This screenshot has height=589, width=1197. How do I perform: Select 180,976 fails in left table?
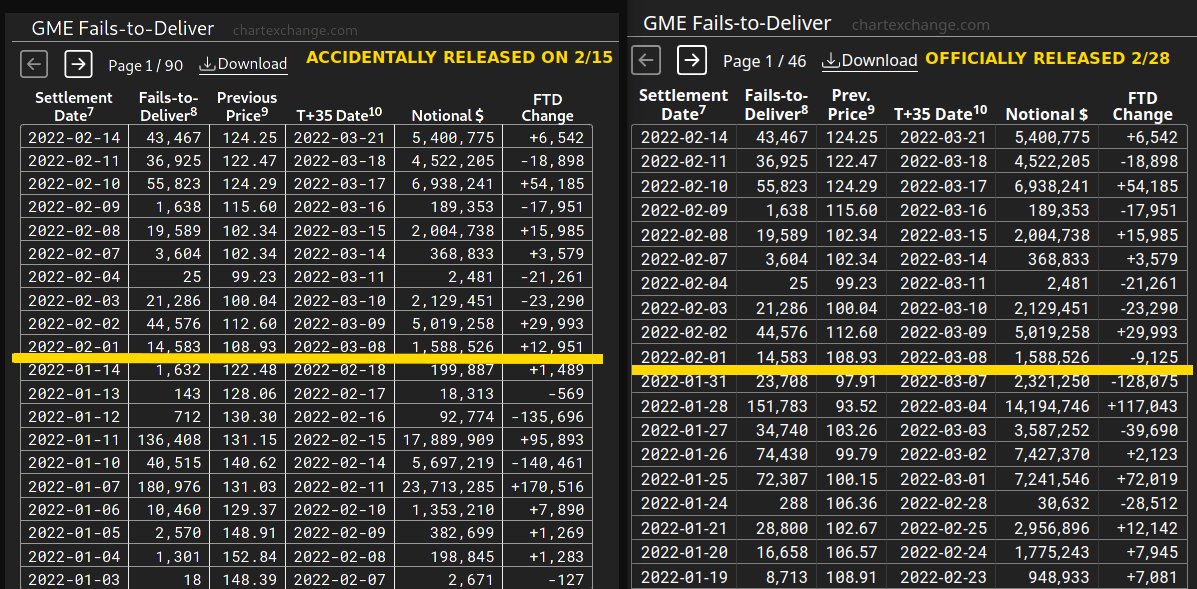pyautogui.click(x=169, y=486)
